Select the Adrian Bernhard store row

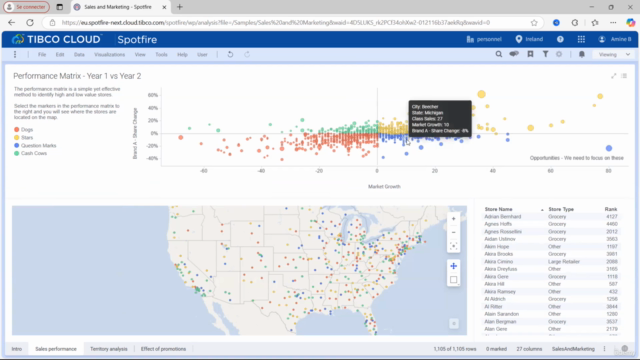(x=551, y=217)
